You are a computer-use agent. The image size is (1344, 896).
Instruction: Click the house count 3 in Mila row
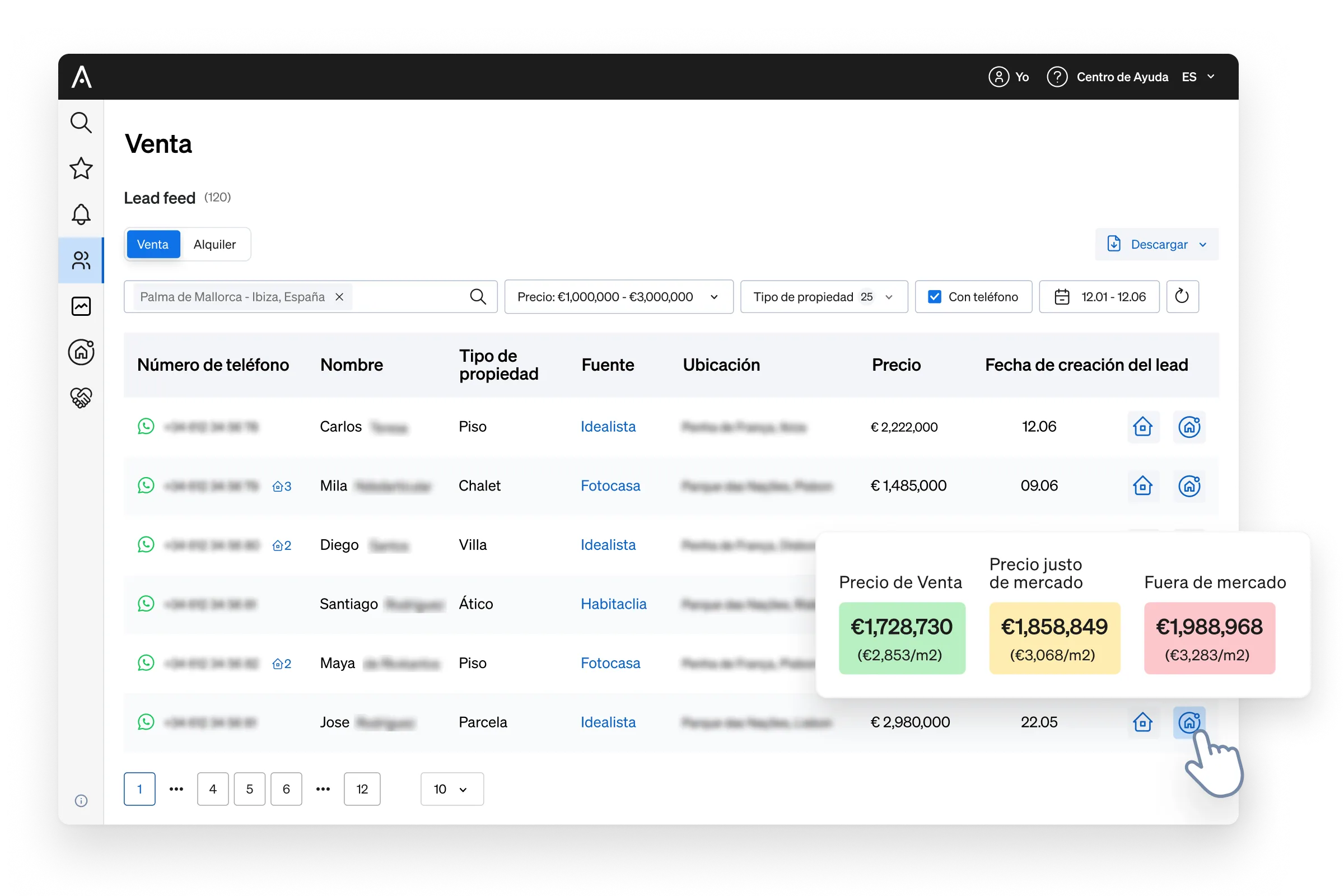point(282,486)
